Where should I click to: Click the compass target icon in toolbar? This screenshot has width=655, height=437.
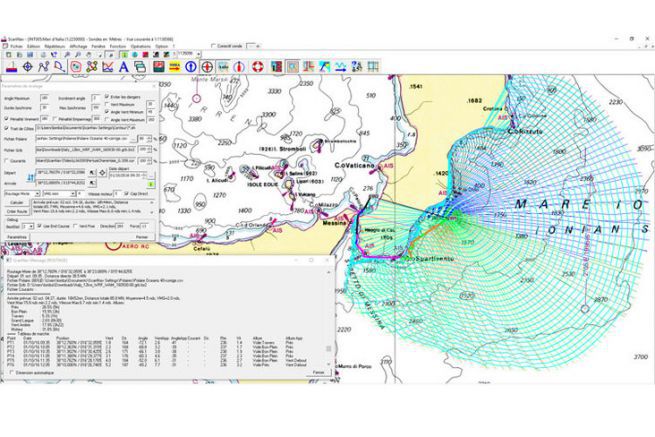tap(27, 66)
